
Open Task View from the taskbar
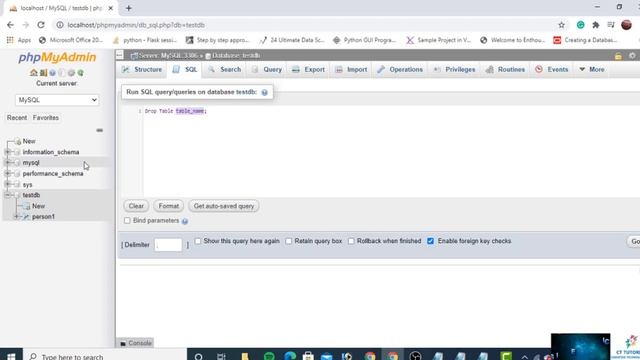(x=221, y=356)
